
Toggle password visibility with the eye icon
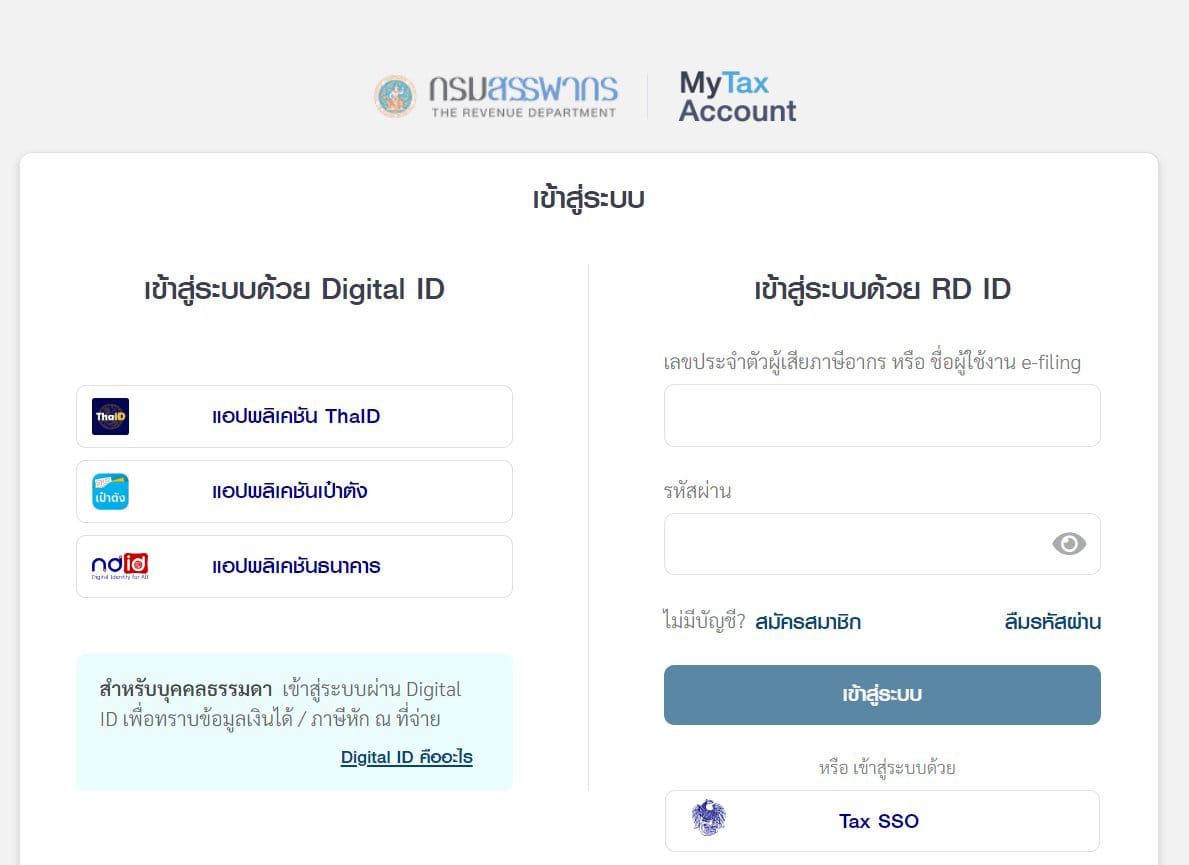coord(1069,544)
